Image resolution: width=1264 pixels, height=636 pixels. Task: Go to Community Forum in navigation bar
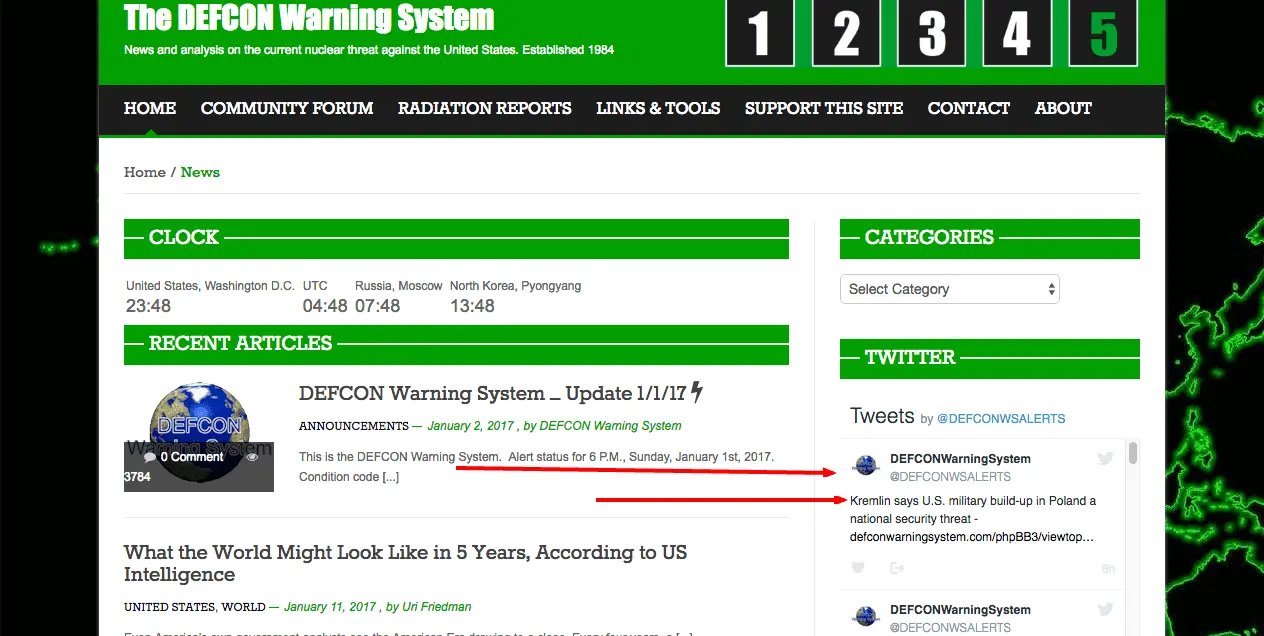click(287, 108)
